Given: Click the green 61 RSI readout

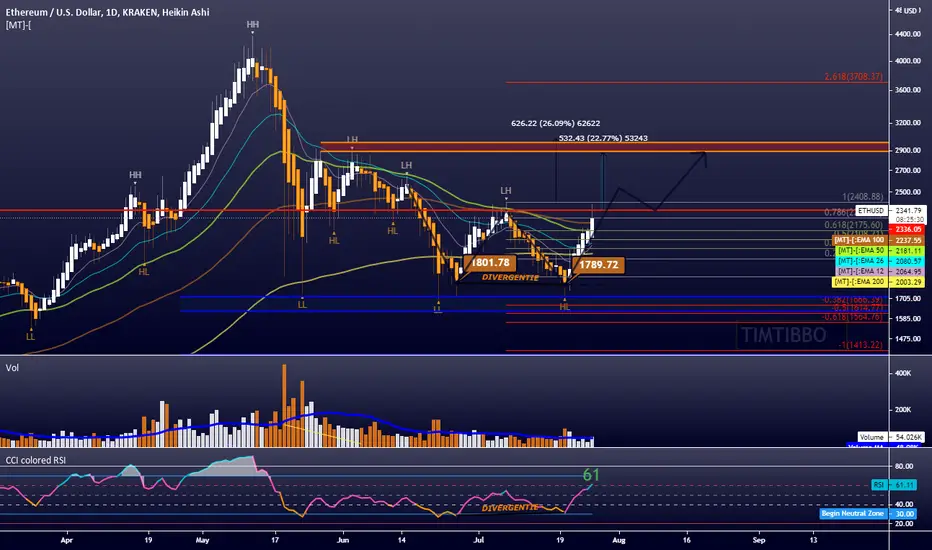Looking at the screenshot, I should 591,475.
